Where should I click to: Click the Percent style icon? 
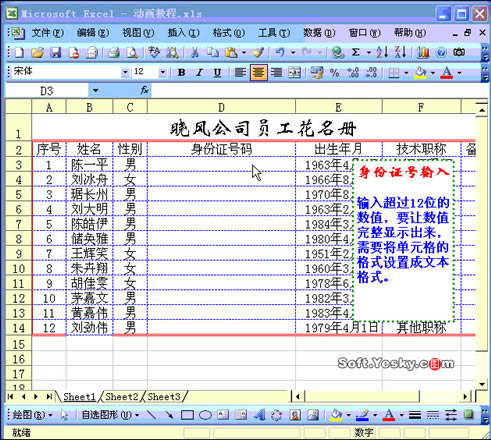334,72
